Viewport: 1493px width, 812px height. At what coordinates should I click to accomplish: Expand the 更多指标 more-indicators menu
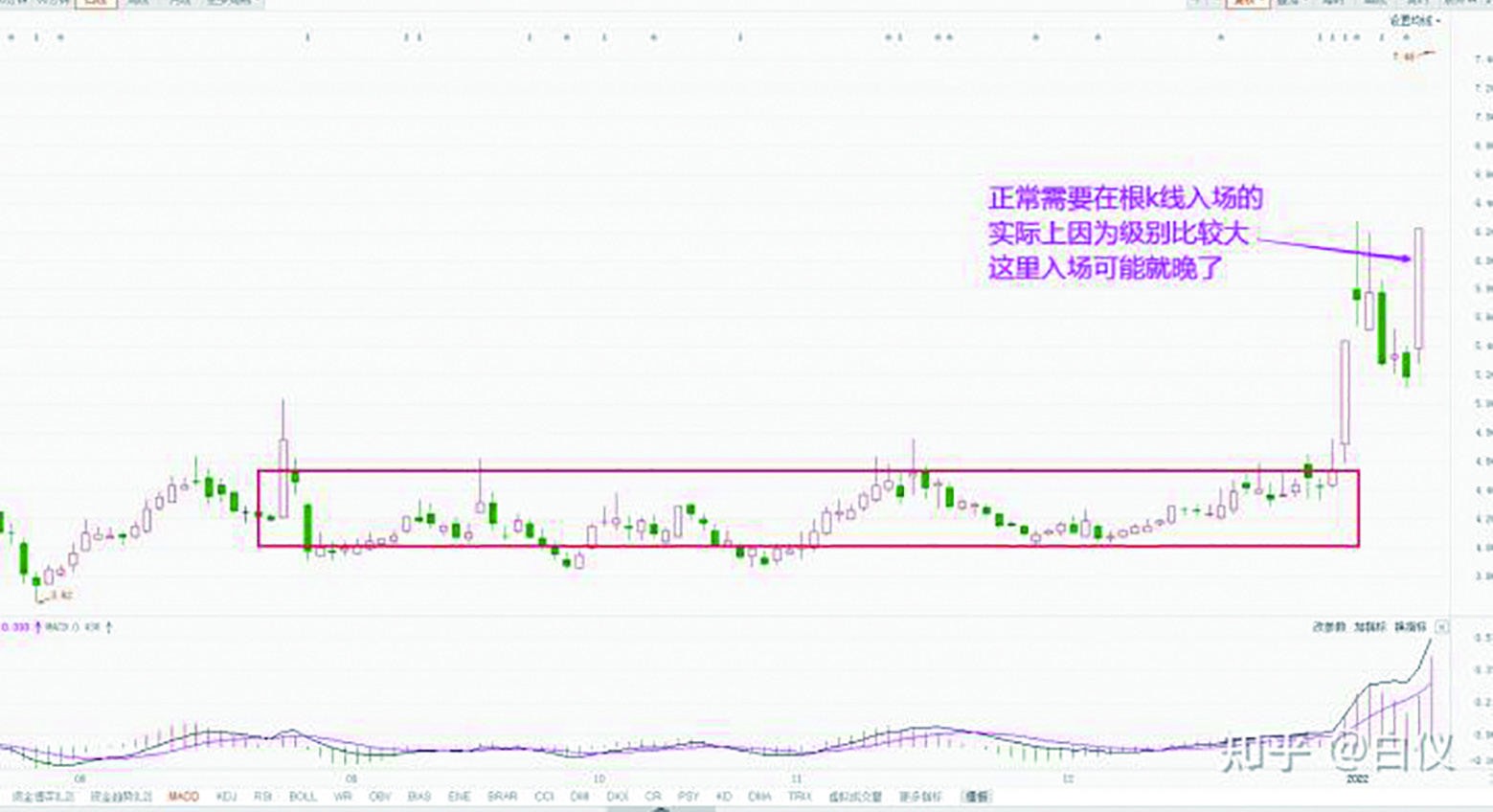919,796
